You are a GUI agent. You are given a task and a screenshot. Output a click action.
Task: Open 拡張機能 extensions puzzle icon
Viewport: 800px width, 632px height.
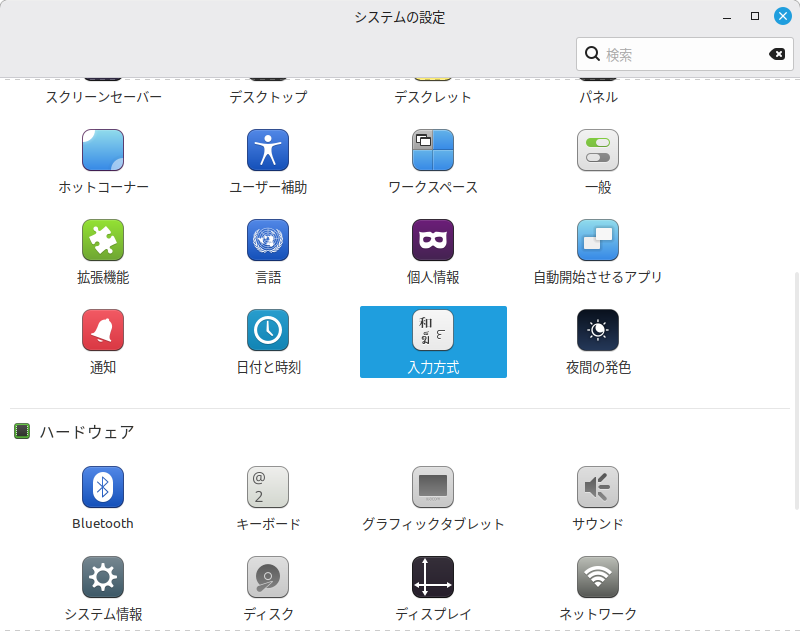point(103,240)
